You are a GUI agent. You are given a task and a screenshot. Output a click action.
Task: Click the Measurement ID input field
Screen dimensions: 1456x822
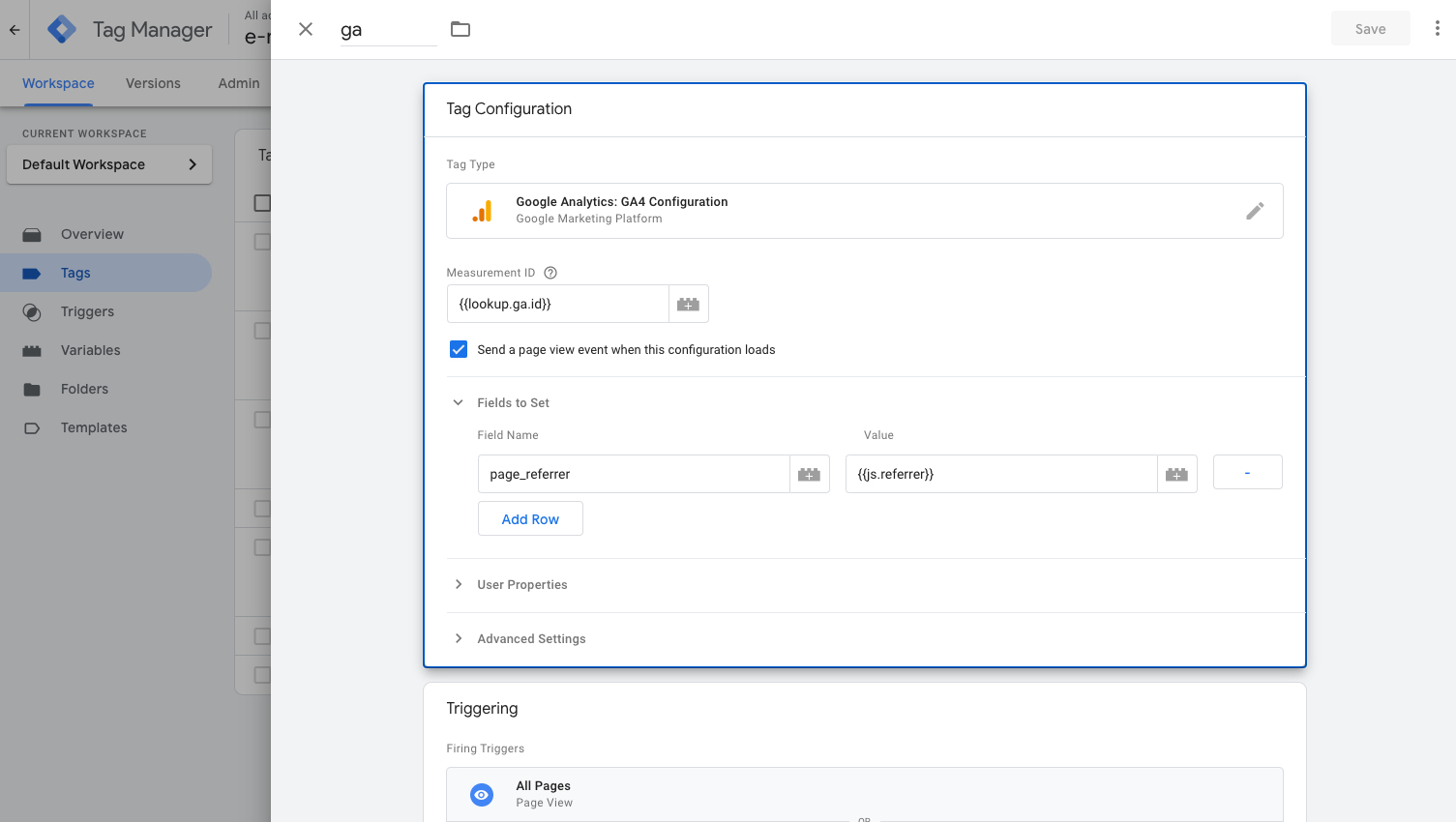pyautogui.click(x=558, y=304)
